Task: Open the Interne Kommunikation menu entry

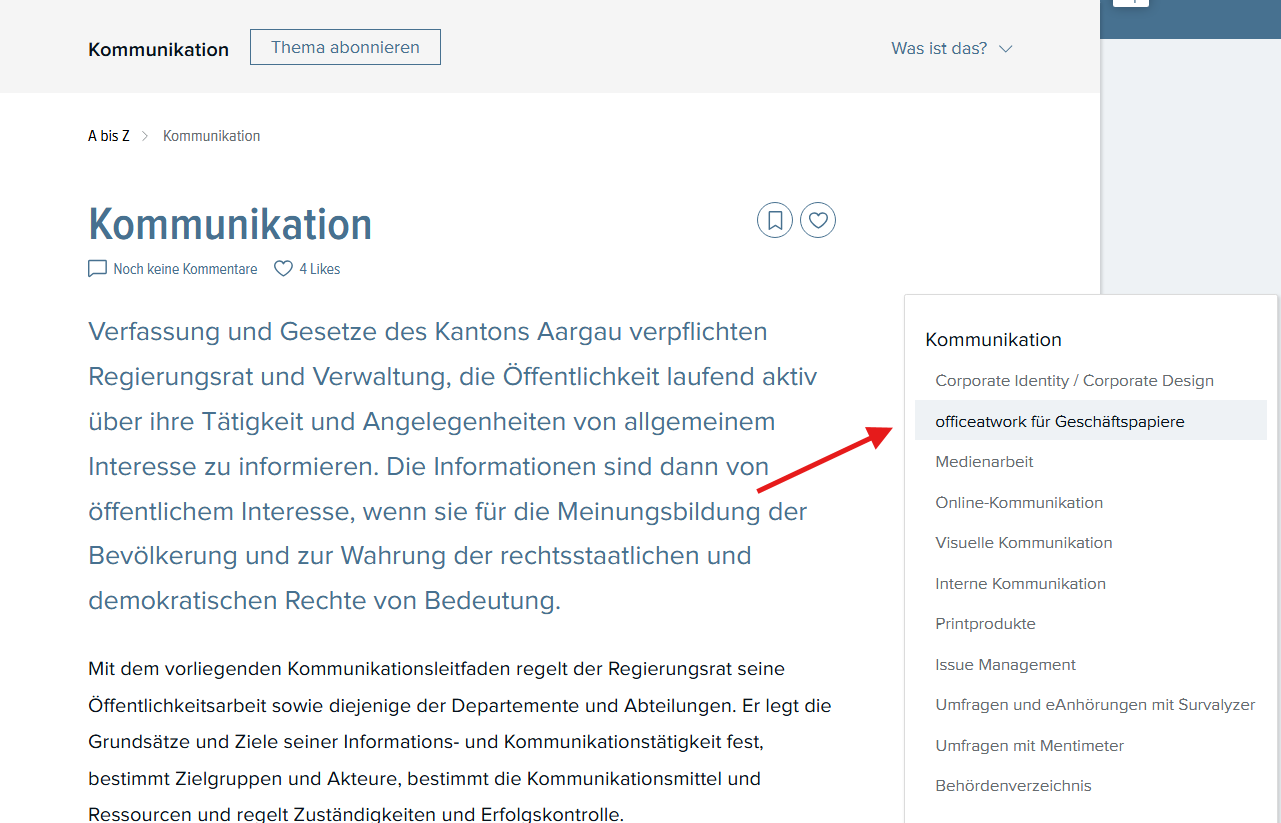Action: [x=1021, y=583]
